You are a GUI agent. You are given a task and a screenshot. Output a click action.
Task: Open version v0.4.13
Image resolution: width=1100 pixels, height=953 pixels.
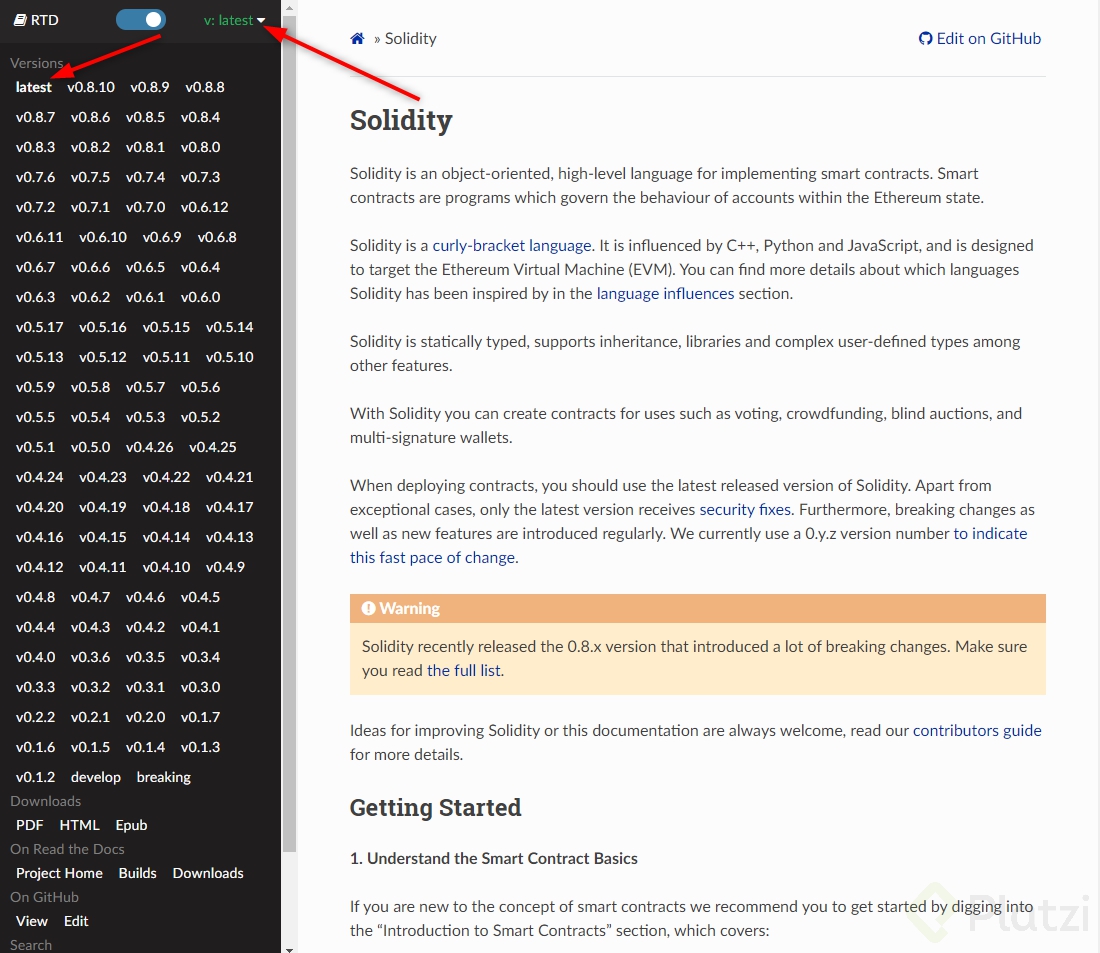click(229, 537)
